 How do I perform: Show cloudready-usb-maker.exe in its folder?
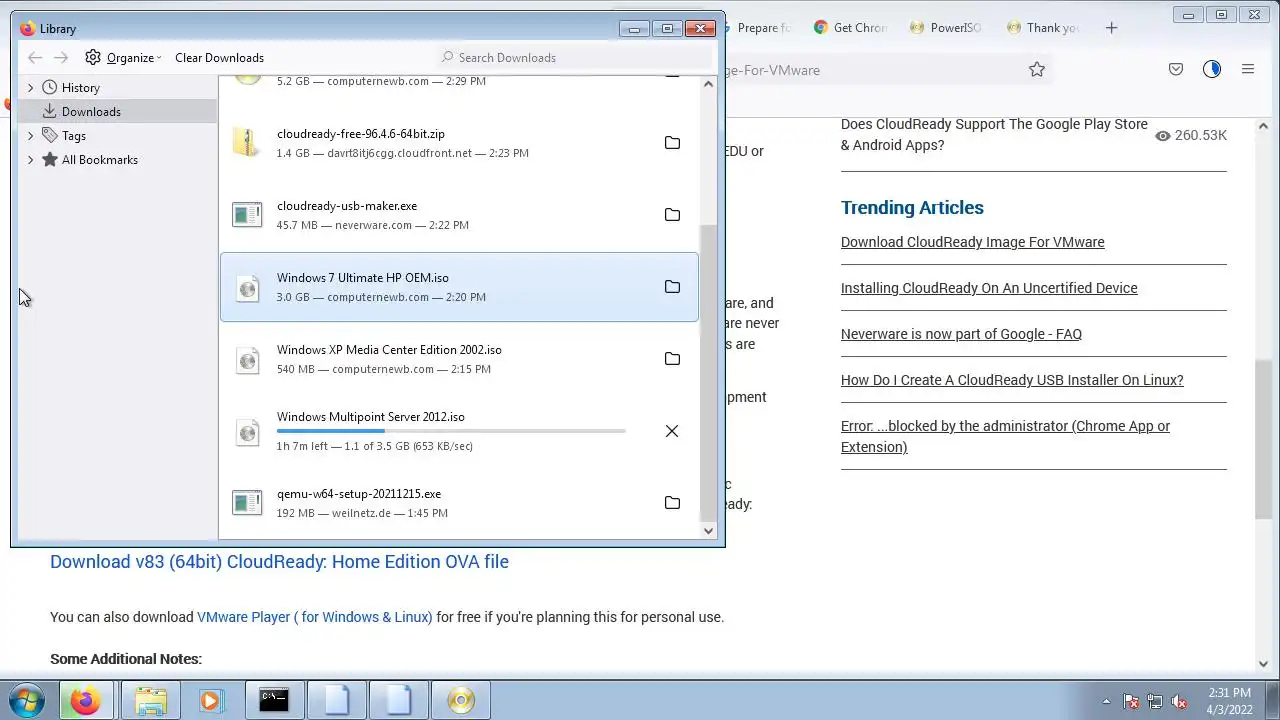(672, 215)
